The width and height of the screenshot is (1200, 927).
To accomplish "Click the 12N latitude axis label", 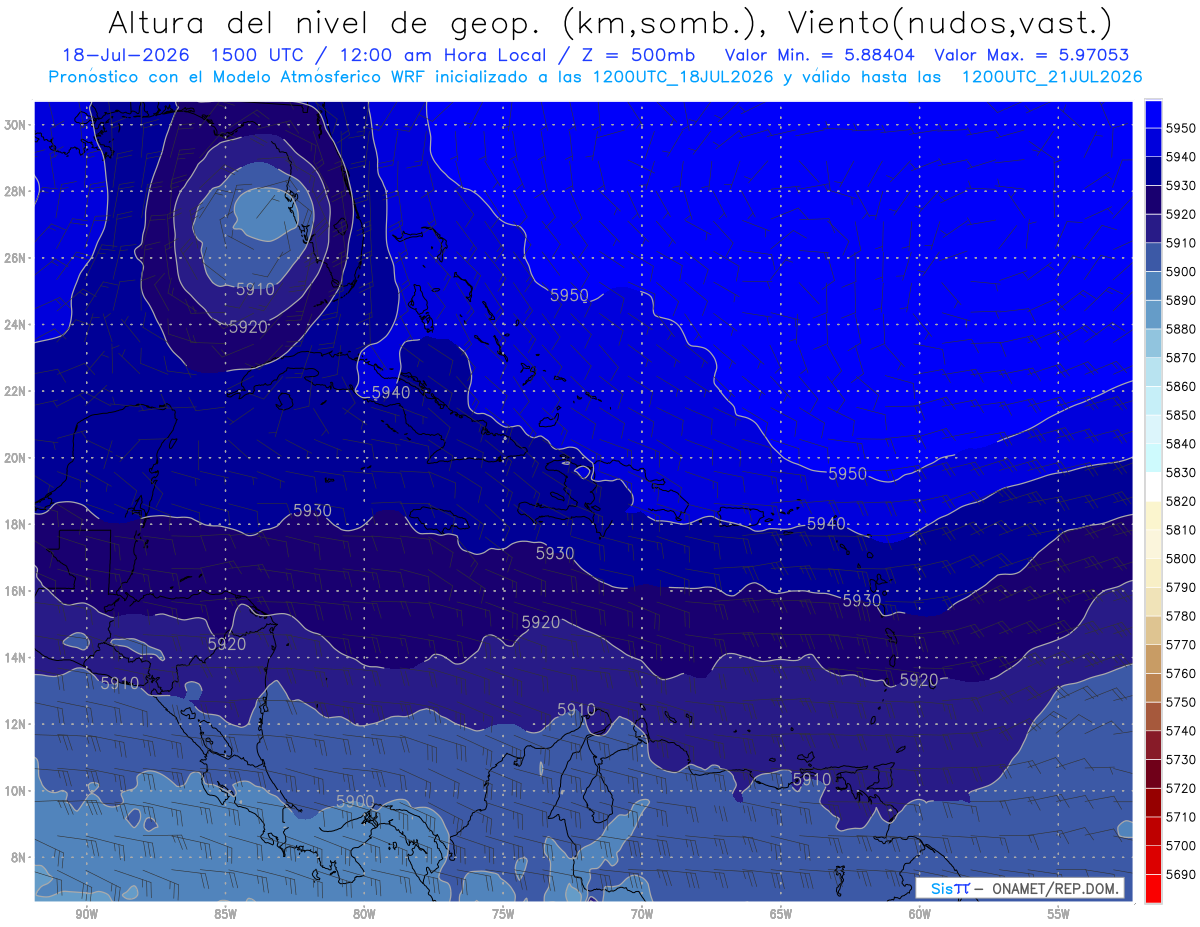I will click(16, 724).
